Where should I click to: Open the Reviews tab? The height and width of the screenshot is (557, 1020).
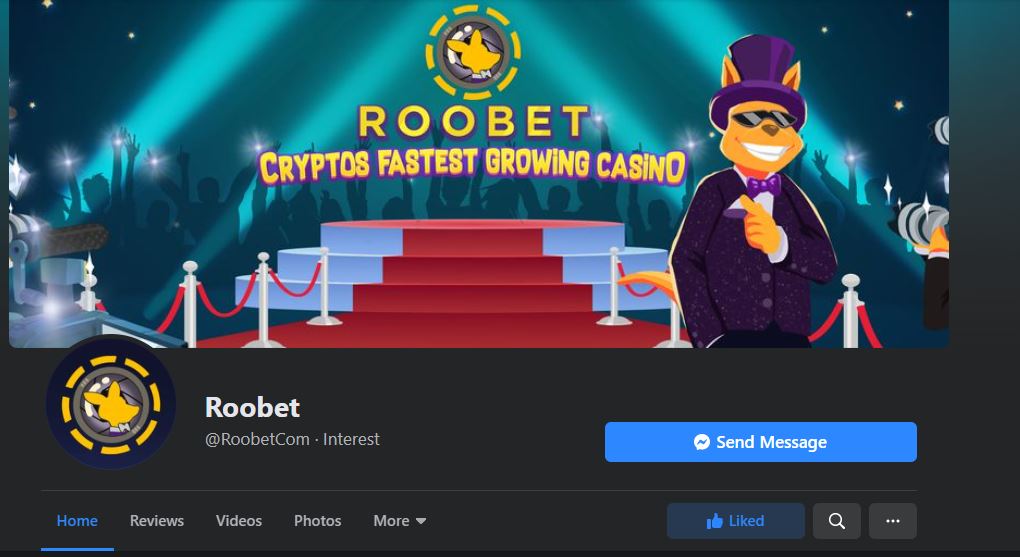(x=157, y=521)
